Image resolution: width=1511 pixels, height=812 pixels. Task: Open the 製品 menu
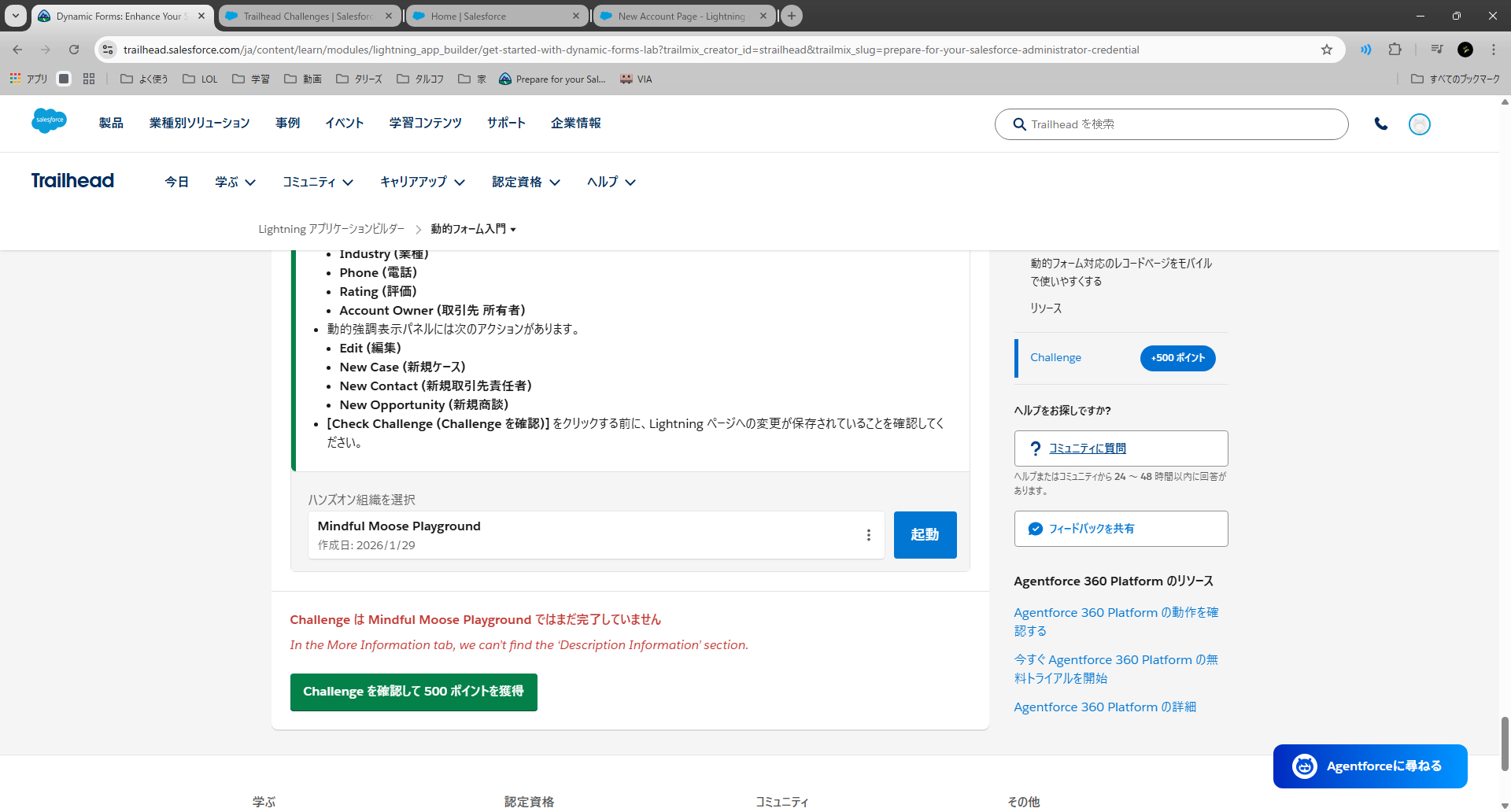(111, 123)
